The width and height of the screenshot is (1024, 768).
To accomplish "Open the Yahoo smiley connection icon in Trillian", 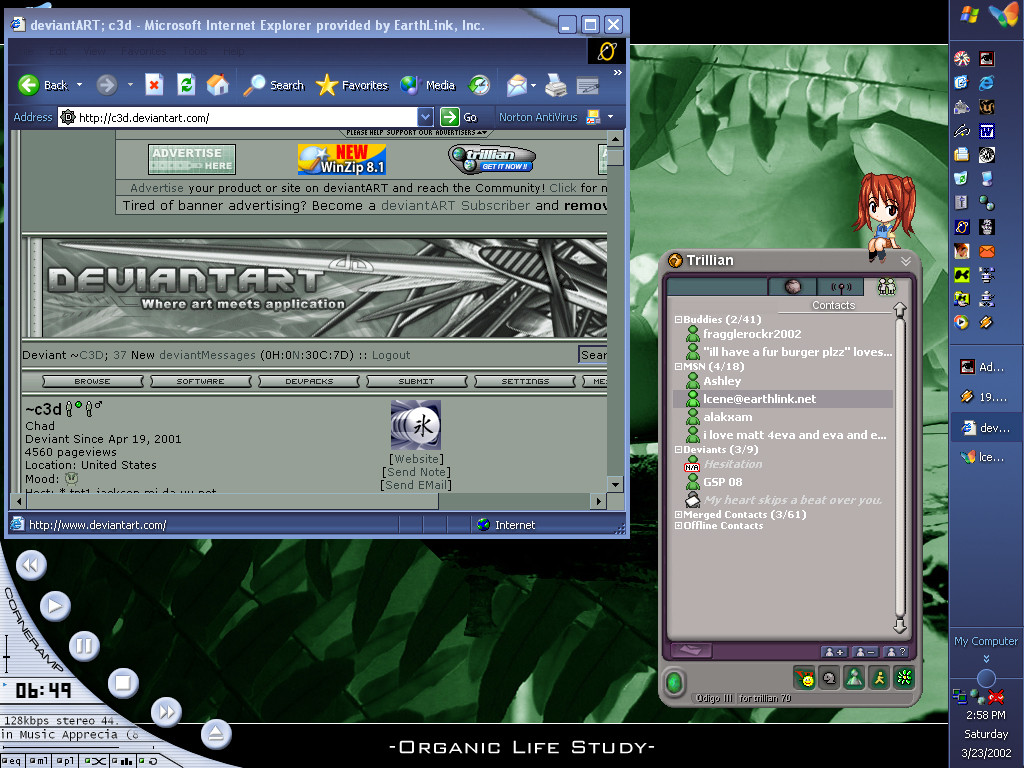I will (805, 679).
